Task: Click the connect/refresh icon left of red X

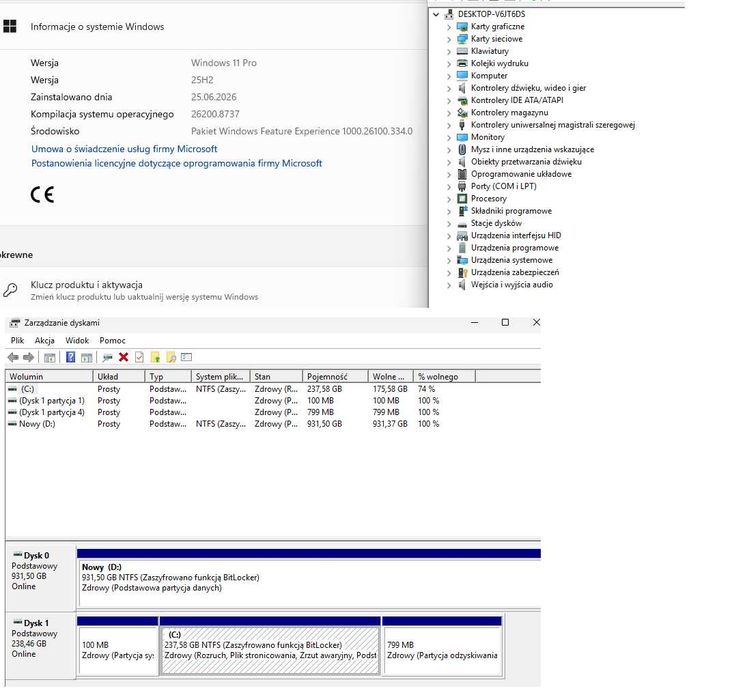Action: coord(108,357)
